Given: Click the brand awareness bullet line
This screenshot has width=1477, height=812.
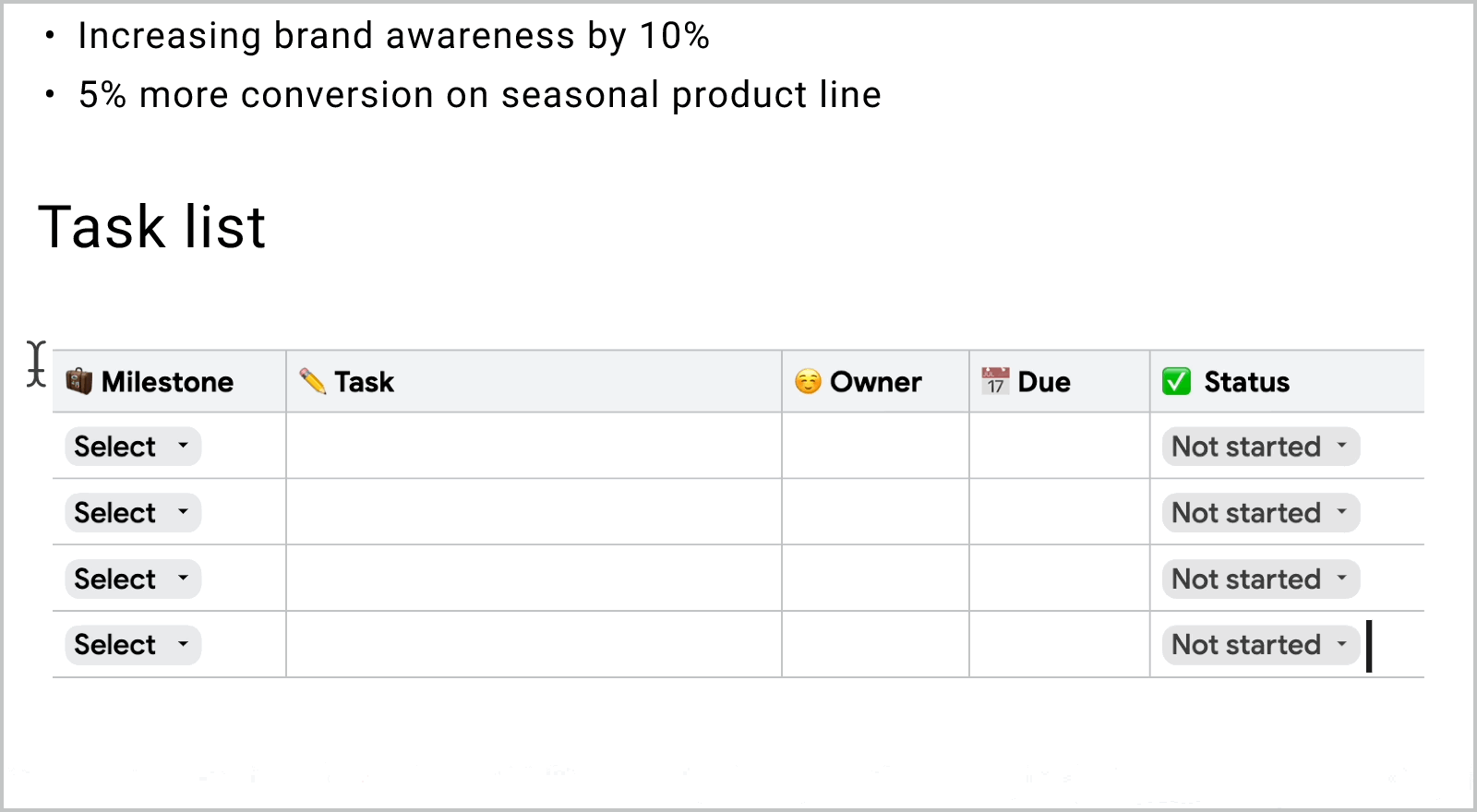Looking at the screenshot, I should pyautogui.click(x=393, y=36).
